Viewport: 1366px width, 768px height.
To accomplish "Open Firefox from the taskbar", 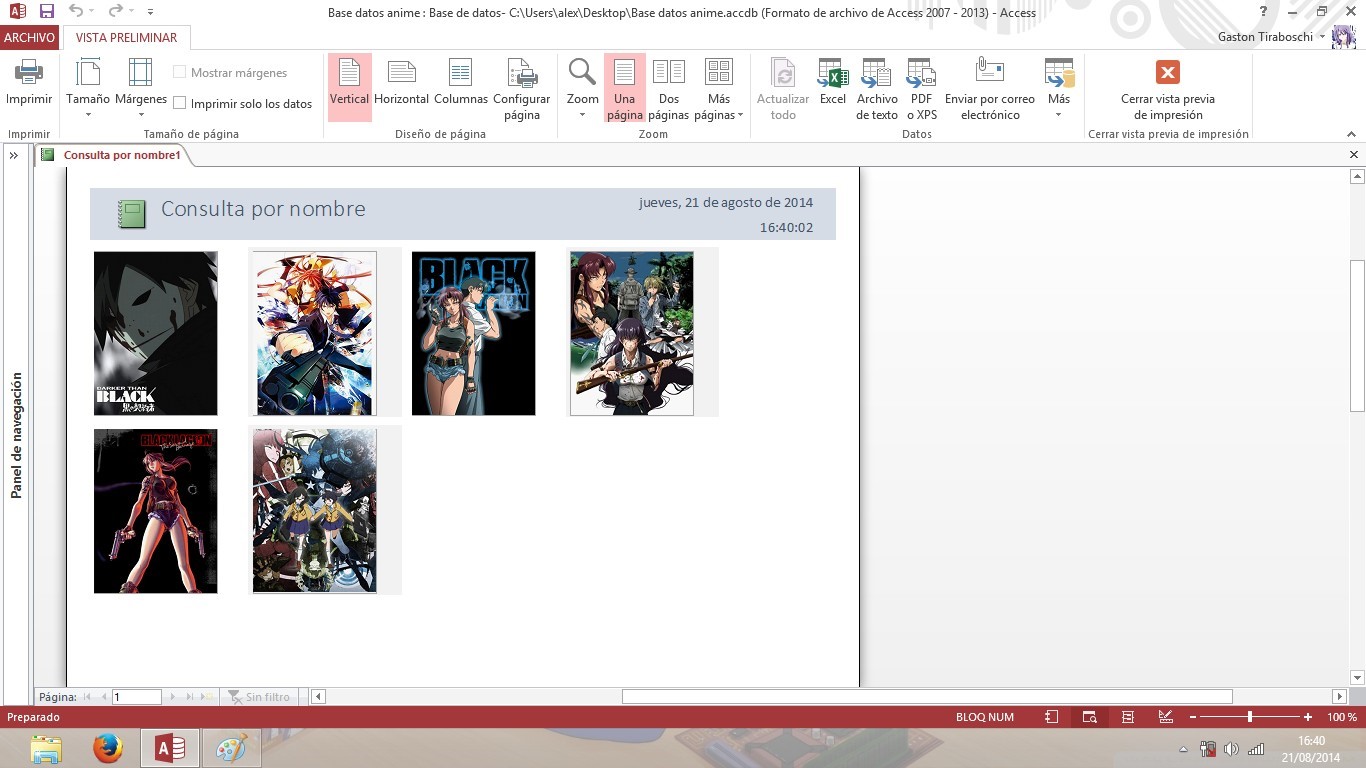I will tap(108, 748).
